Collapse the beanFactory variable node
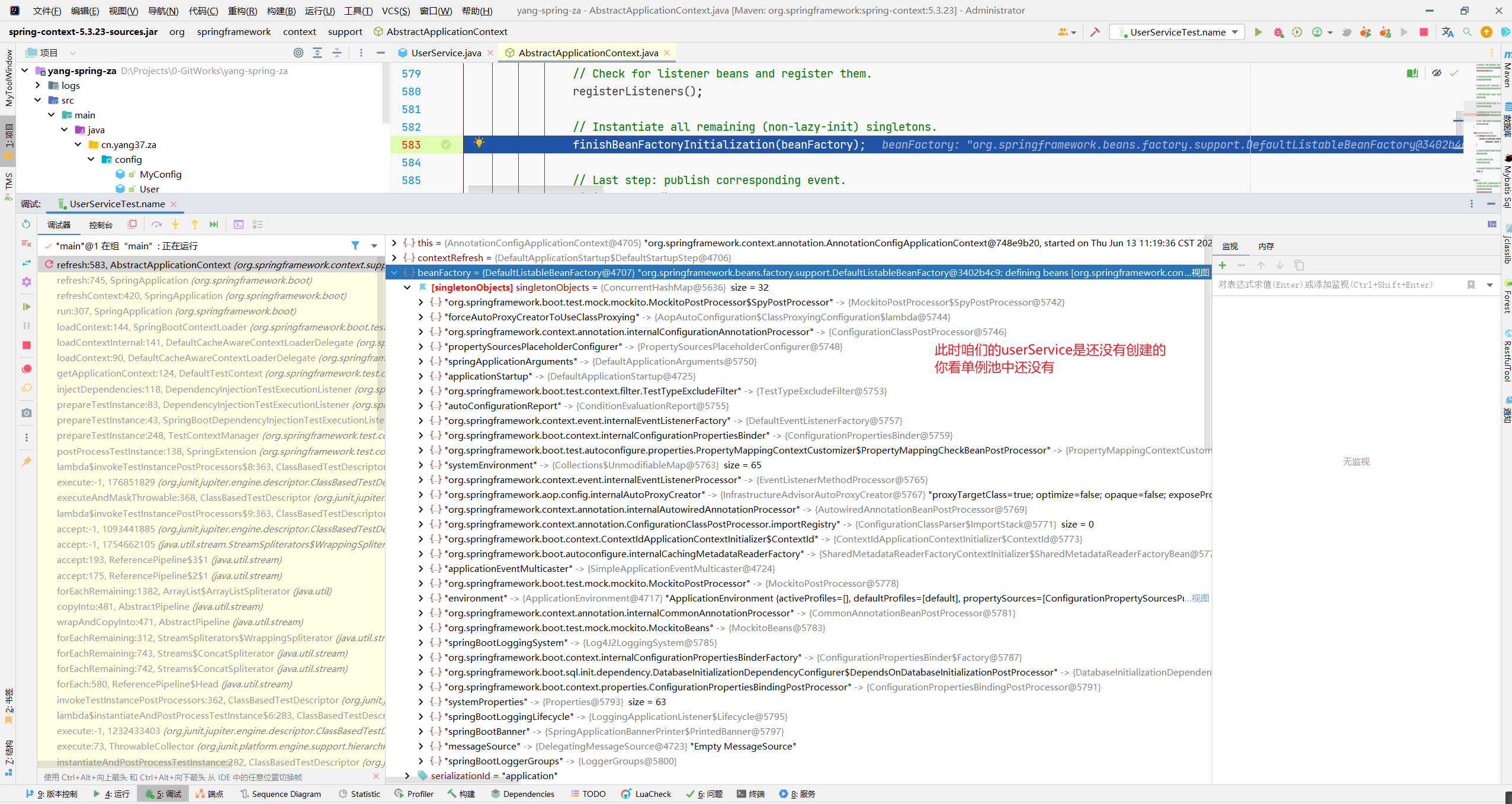The height and width of the screenshot is (804, 1512). [394, 272]
